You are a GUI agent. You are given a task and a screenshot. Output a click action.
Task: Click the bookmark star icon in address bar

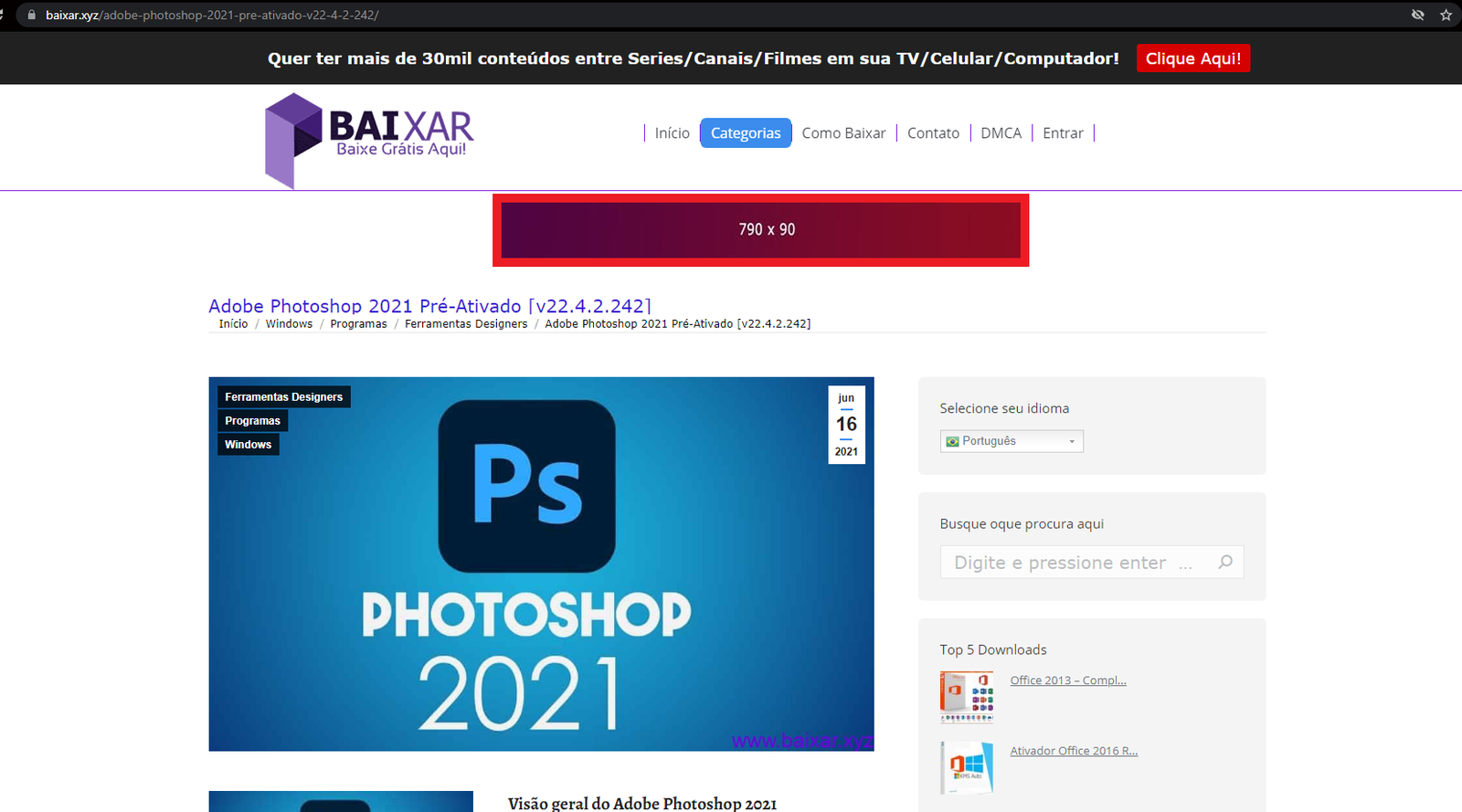pos(1446,16)
